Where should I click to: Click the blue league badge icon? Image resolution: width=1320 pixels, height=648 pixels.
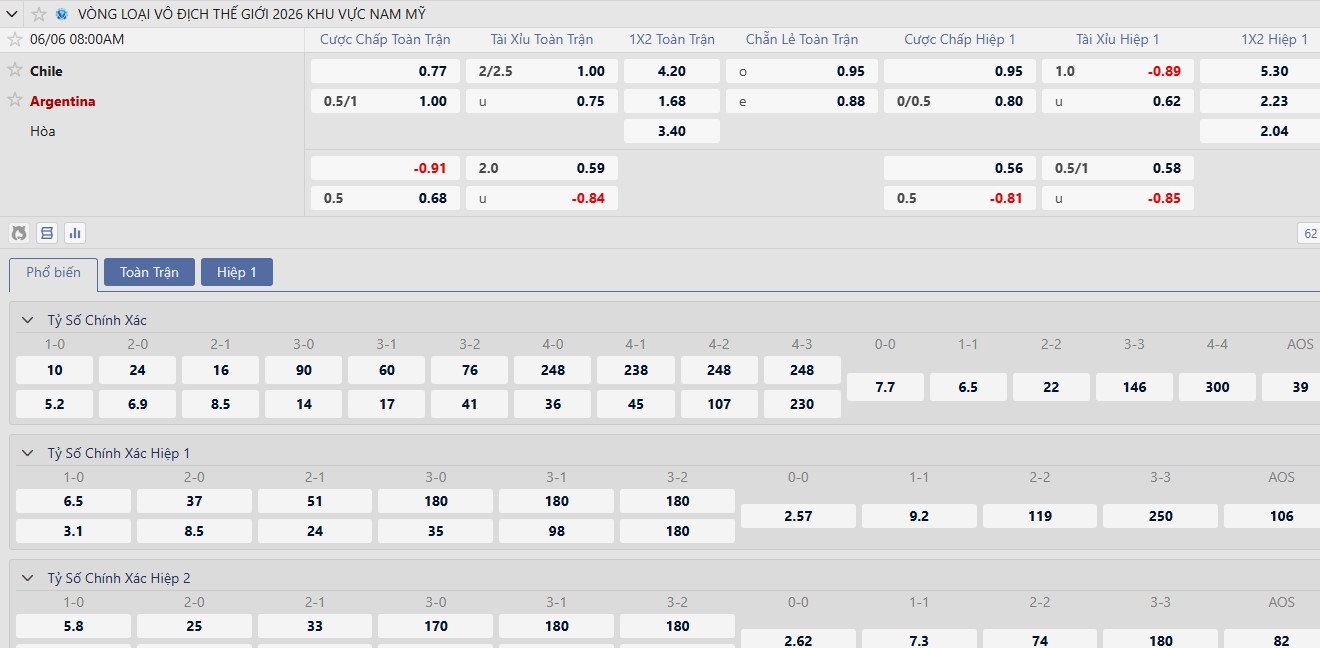[x=62, y=14]
